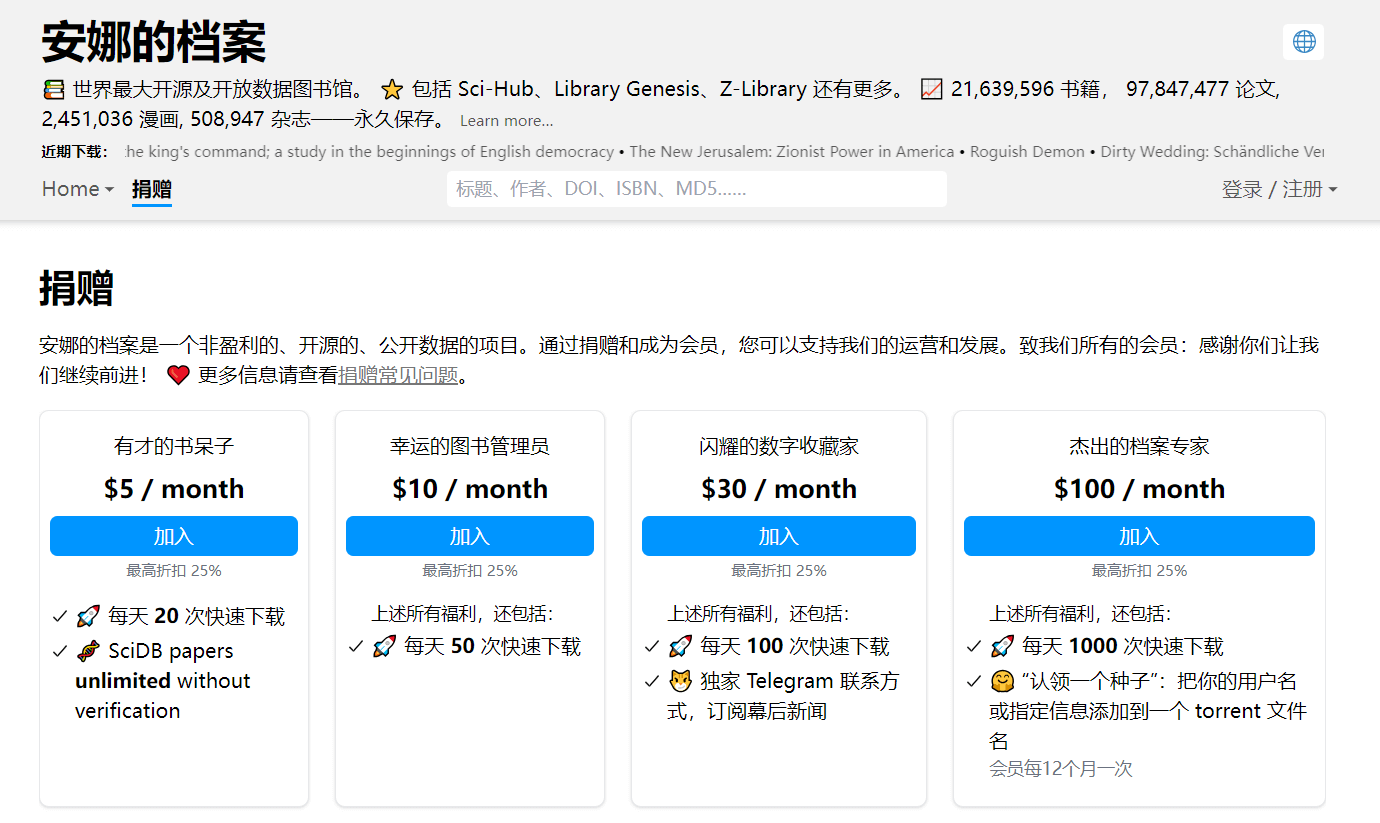Join the $5 / month membership tier
The image size is (1380, 823).
(174, 536)
